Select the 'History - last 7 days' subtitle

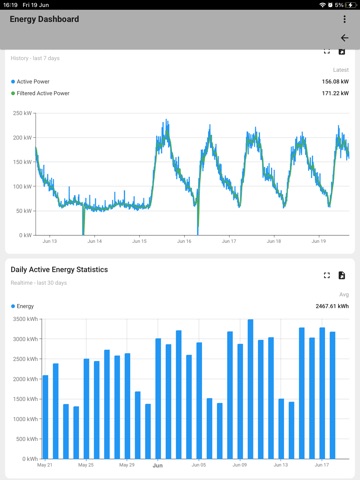point(35,58)
